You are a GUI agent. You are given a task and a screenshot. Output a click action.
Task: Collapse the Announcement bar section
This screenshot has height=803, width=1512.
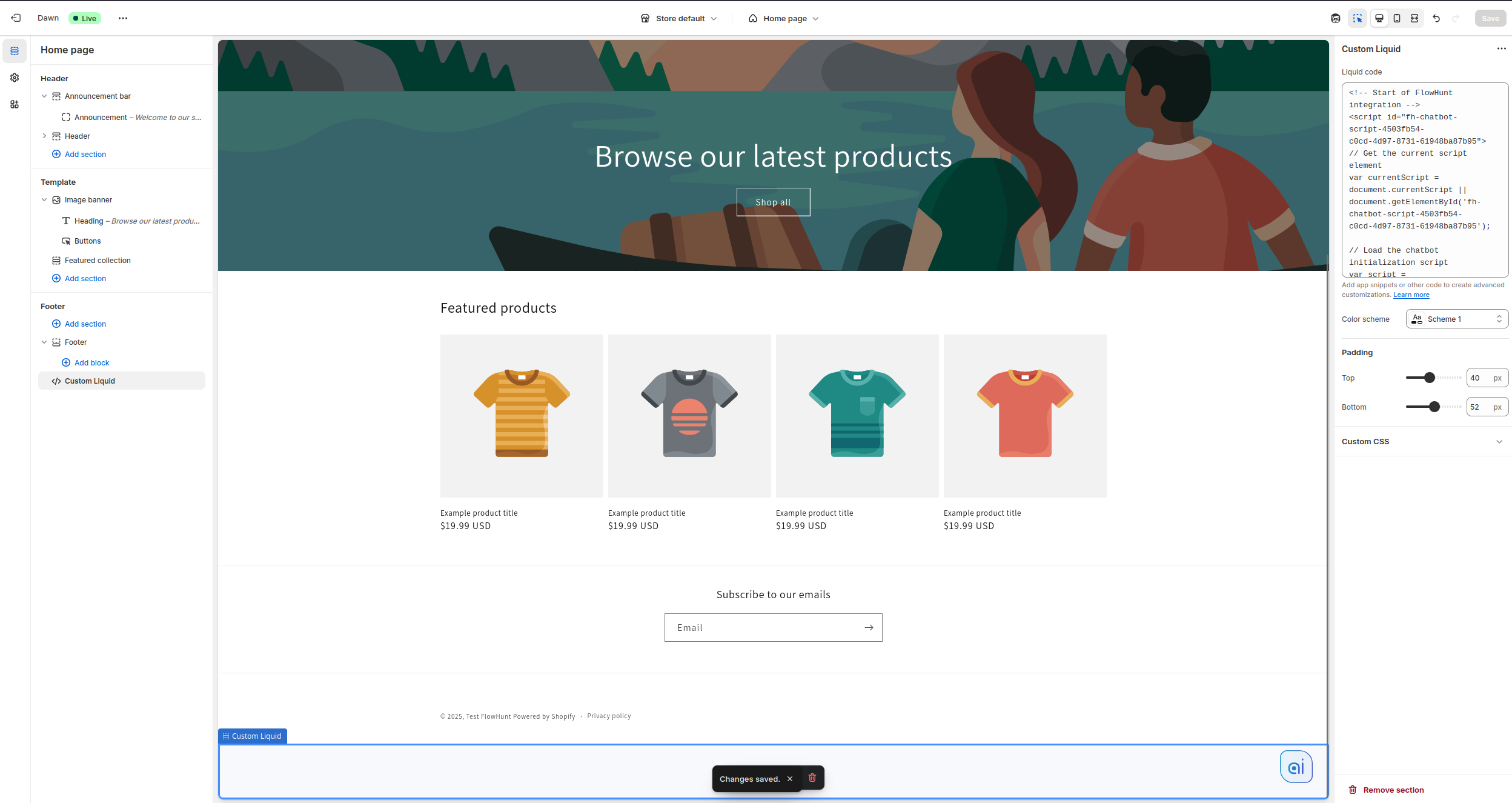point(45,96)
